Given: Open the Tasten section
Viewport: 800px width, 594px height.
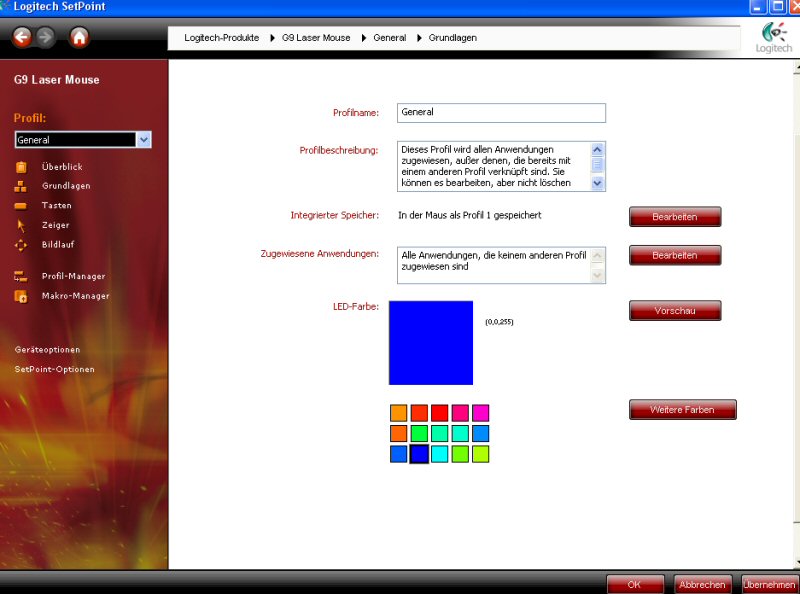Looking at the screenshot, I should click(57, 206).
